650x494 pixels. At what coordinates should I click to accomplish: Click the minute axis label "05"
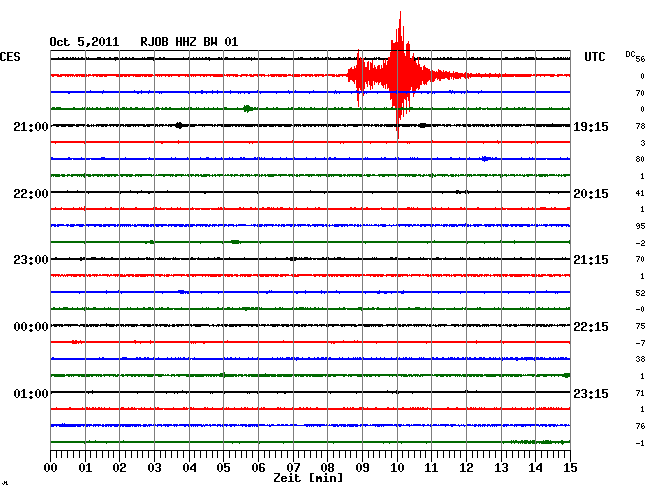coord(223,467)
